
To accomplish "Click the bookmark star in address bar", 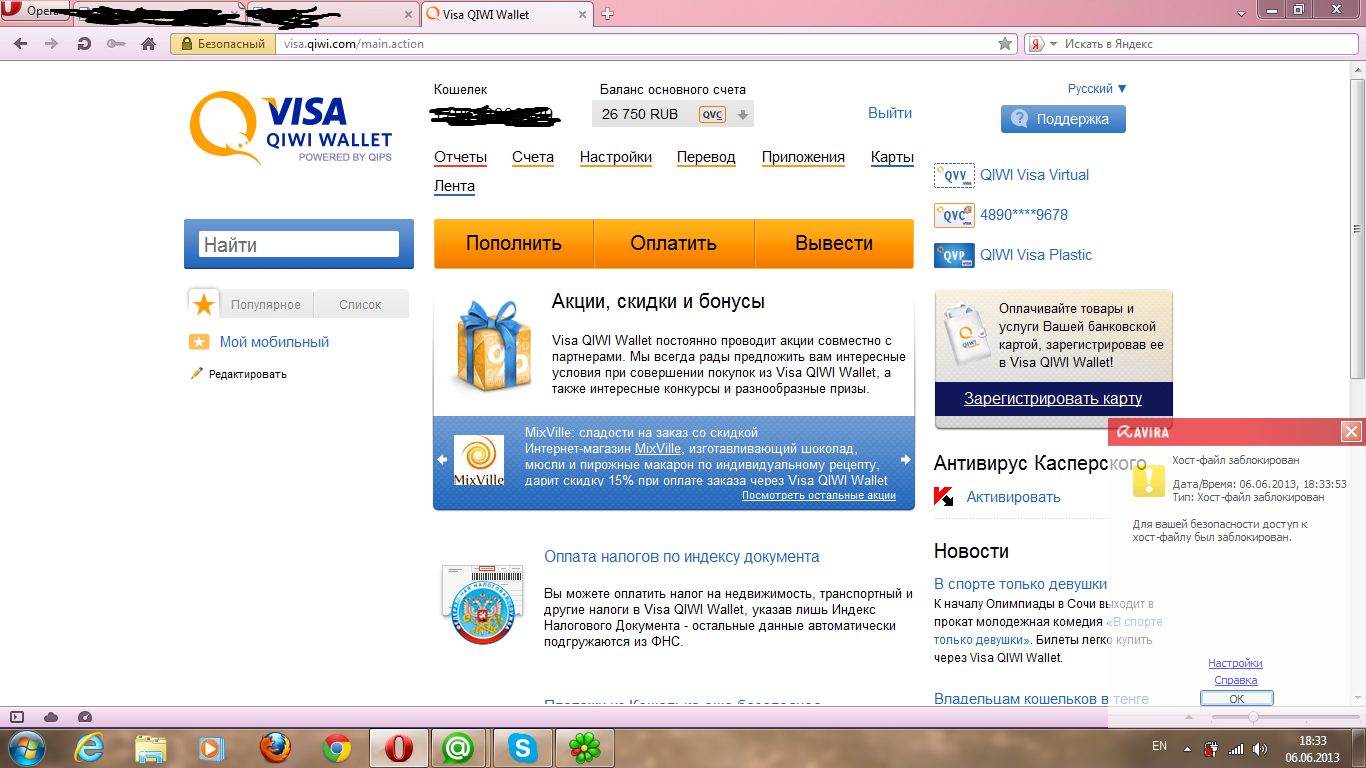I will (1005, 44).
